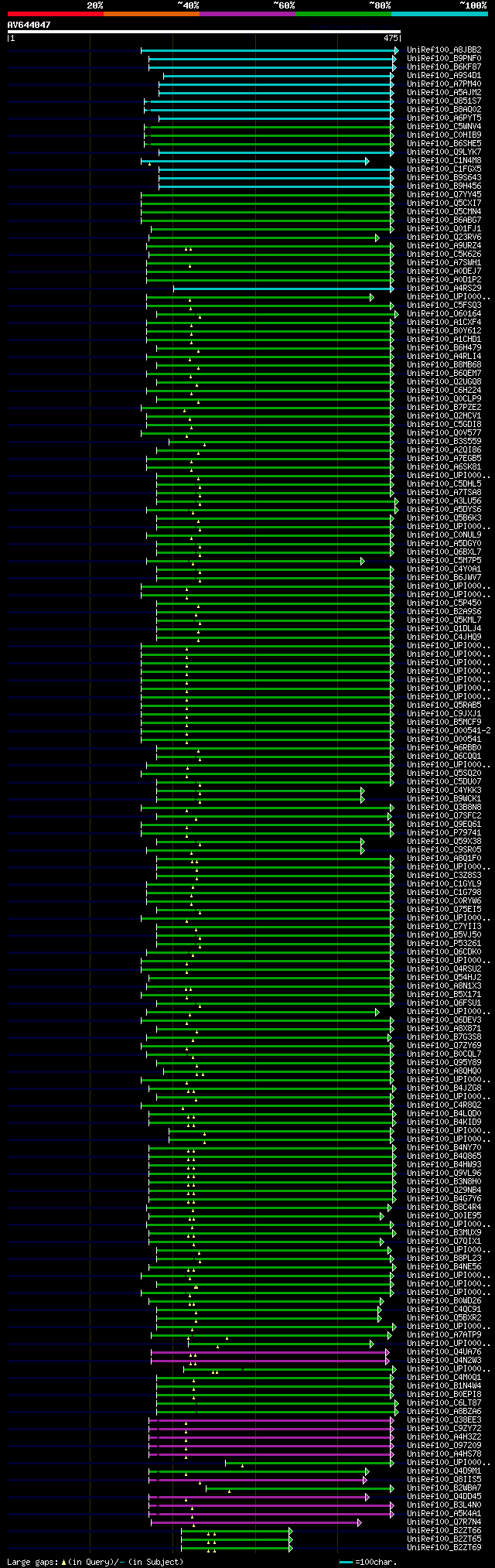This screenshot has height=1568, width=495.
Task: Select the UniRef100_B3S559 label
Action: tap(444, 441)
